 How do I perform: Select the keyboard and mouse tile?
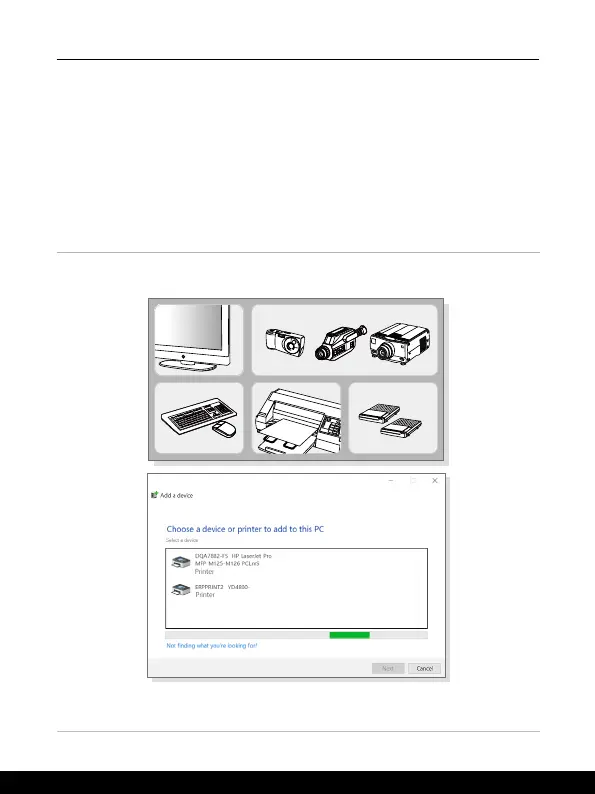coord(199,418)
